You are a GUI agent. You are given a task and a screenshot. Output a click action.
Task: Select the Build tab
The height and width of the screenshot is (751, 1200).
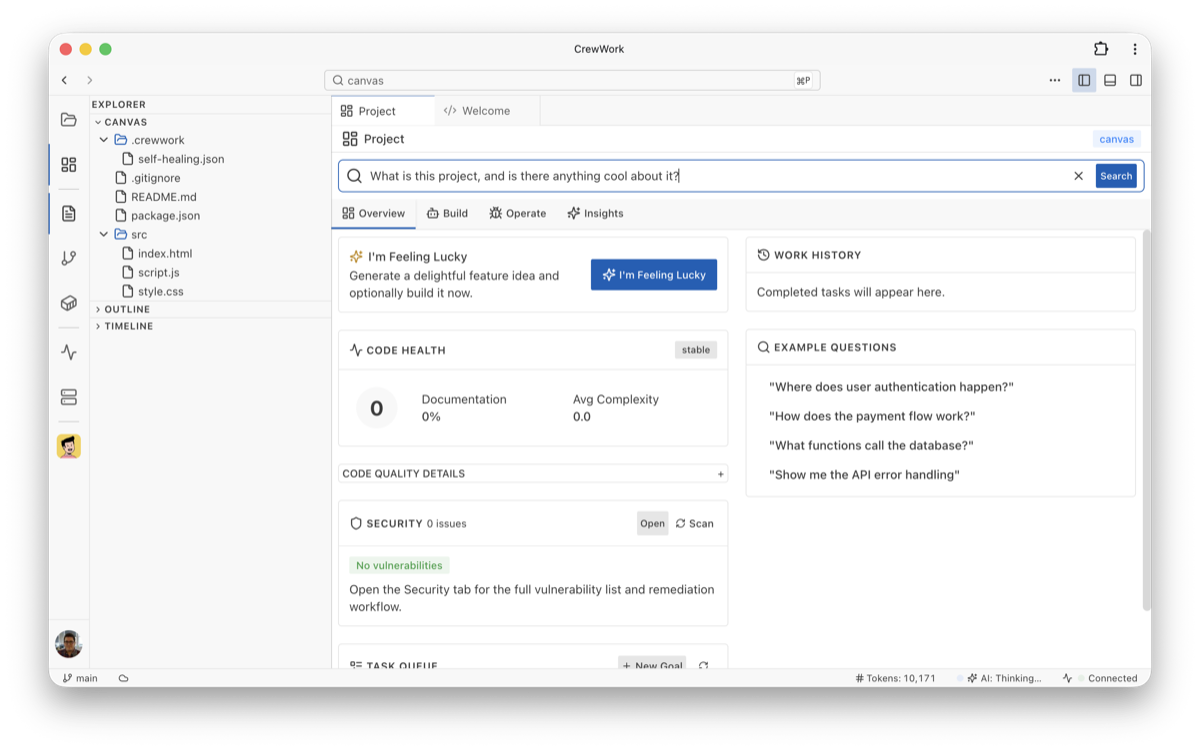pyautogui.click(x=447, y=213)
